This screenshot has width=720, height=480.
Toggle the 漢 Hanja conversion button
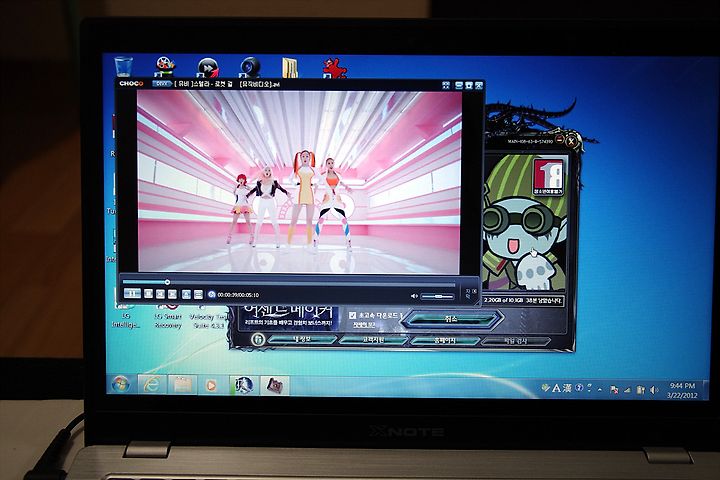click(567, 388)
